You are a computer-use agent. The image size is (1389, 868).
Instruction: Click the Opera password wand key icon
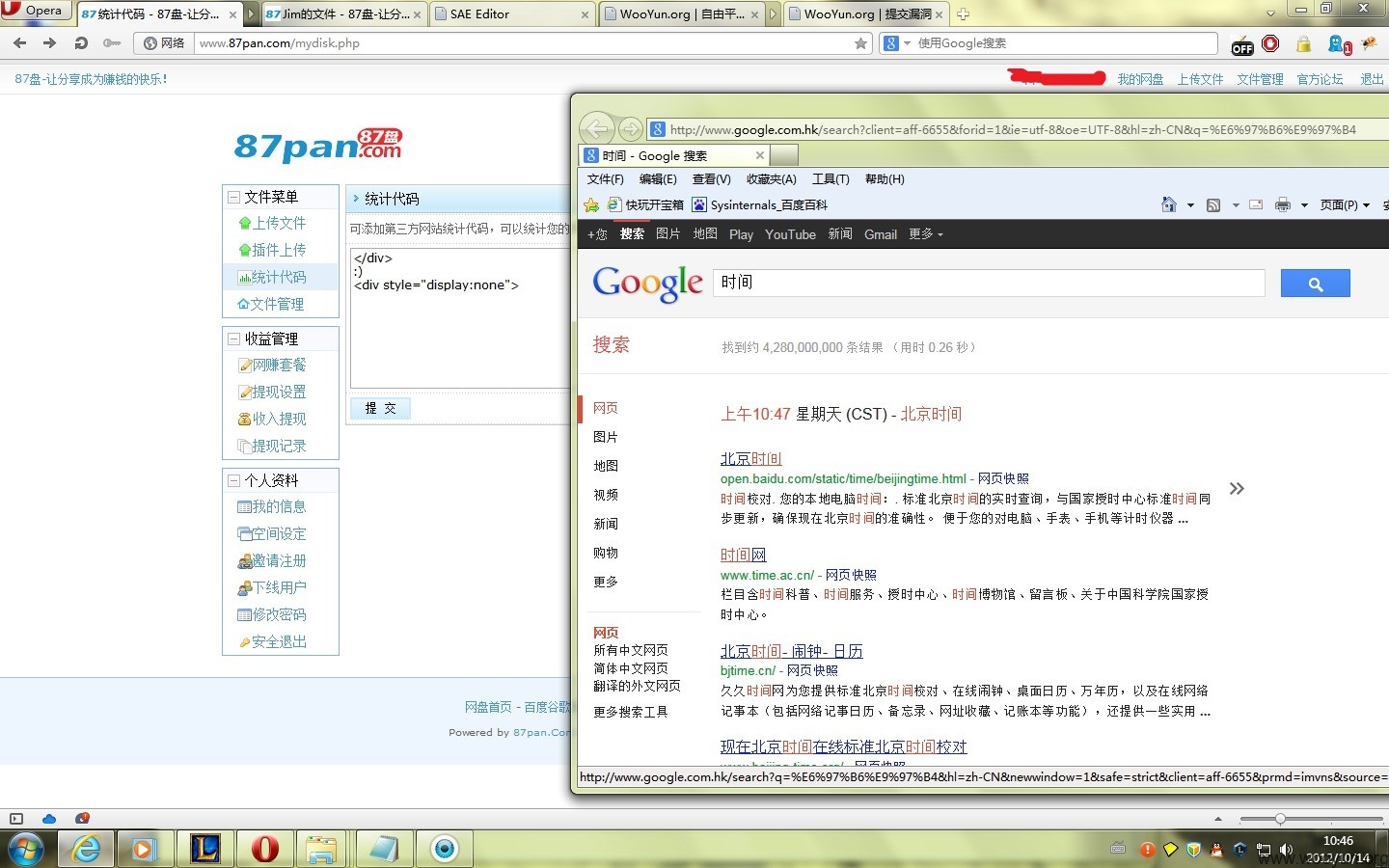(112, 42)
